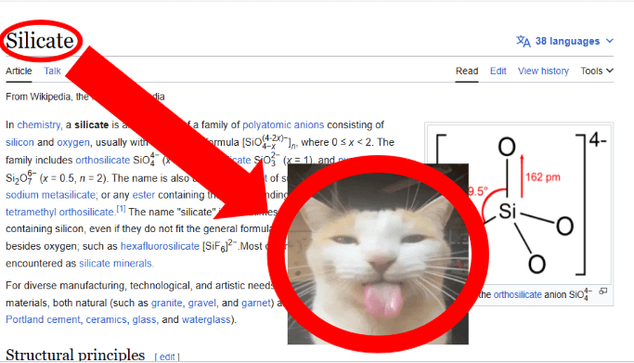Open View history tab
This screenshot has width=634, height=363.
tap(543, 71)
